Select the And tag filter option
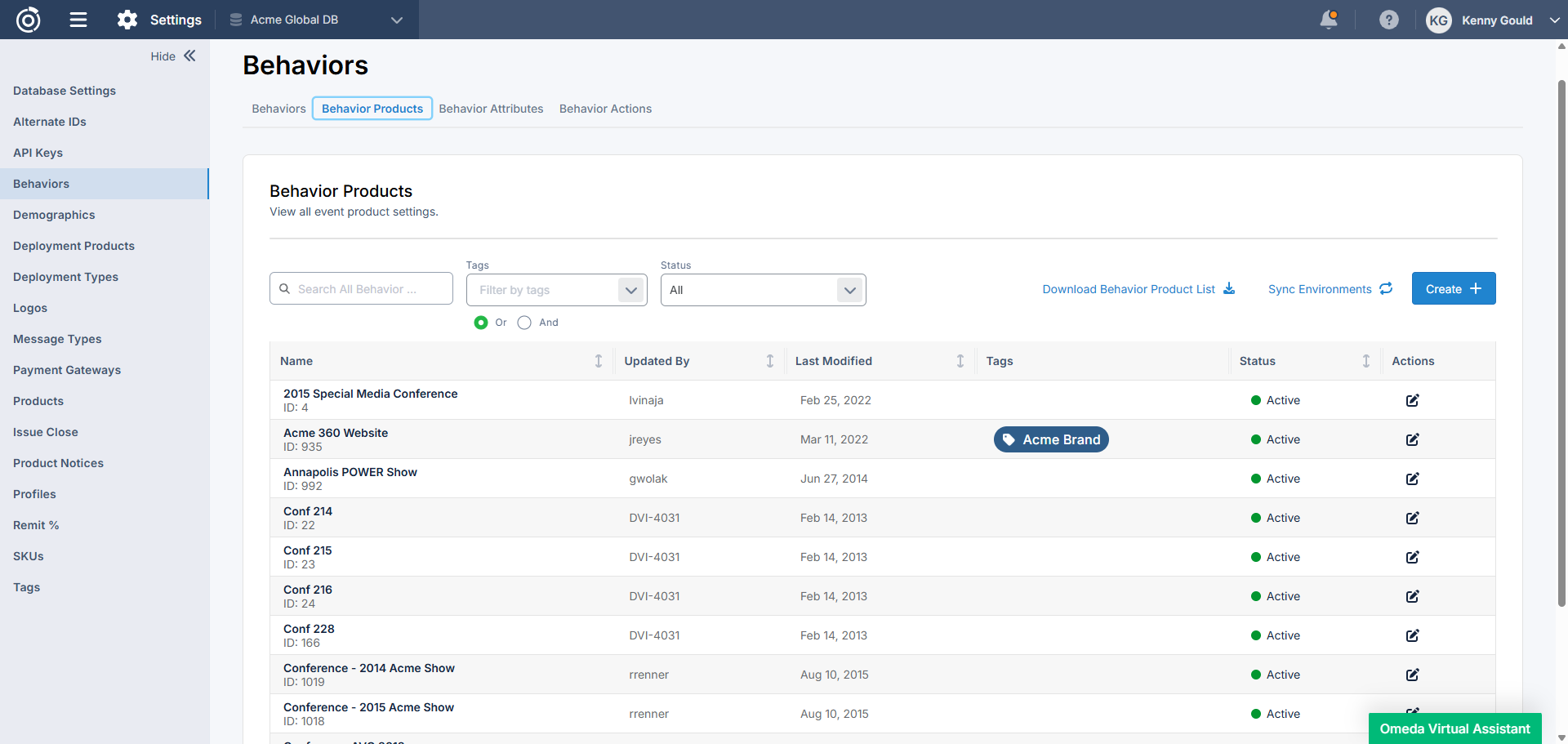The height and width of the screenshot is (744, 1568). [524, 323]
